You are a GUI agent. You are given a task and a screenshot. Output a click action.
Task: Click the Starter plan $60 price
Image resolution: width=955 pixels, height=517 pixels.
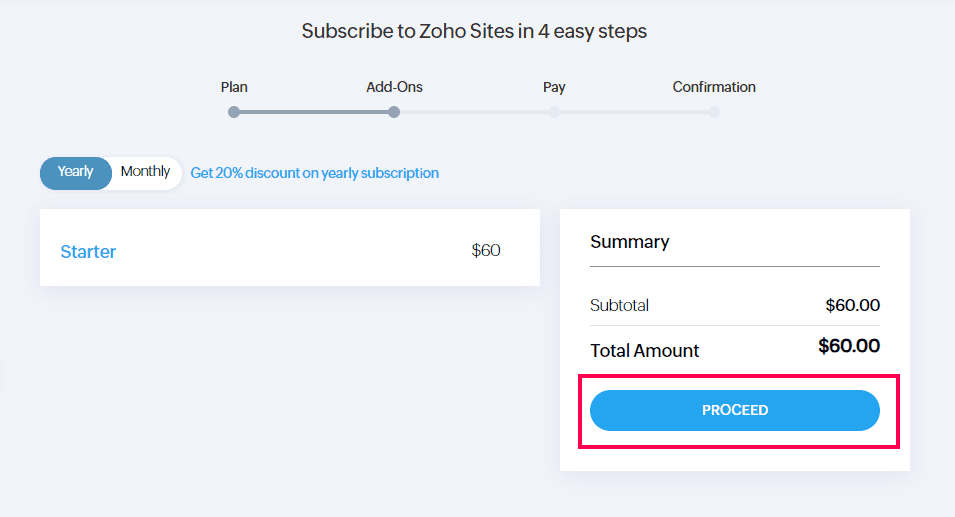[x=486, y=250]
